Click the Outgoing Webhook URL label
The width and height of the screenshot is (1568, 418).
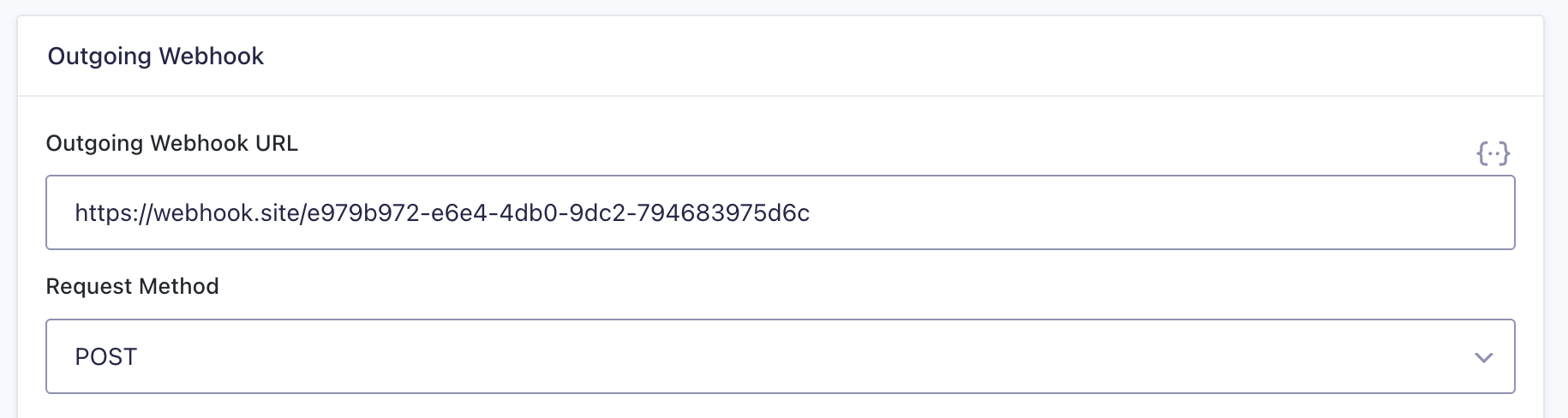(x=172, y=143)
